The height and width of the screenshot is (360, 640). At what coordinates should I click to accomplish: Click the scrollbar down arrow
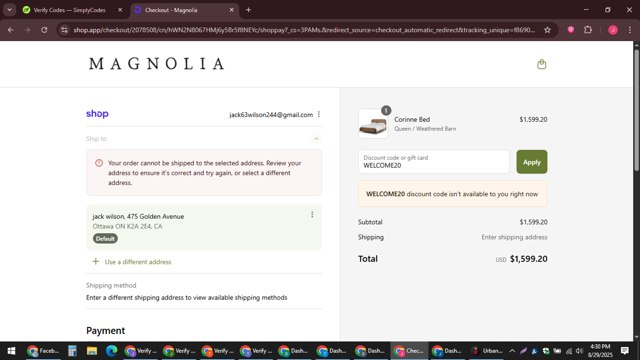tap(636, 338)
